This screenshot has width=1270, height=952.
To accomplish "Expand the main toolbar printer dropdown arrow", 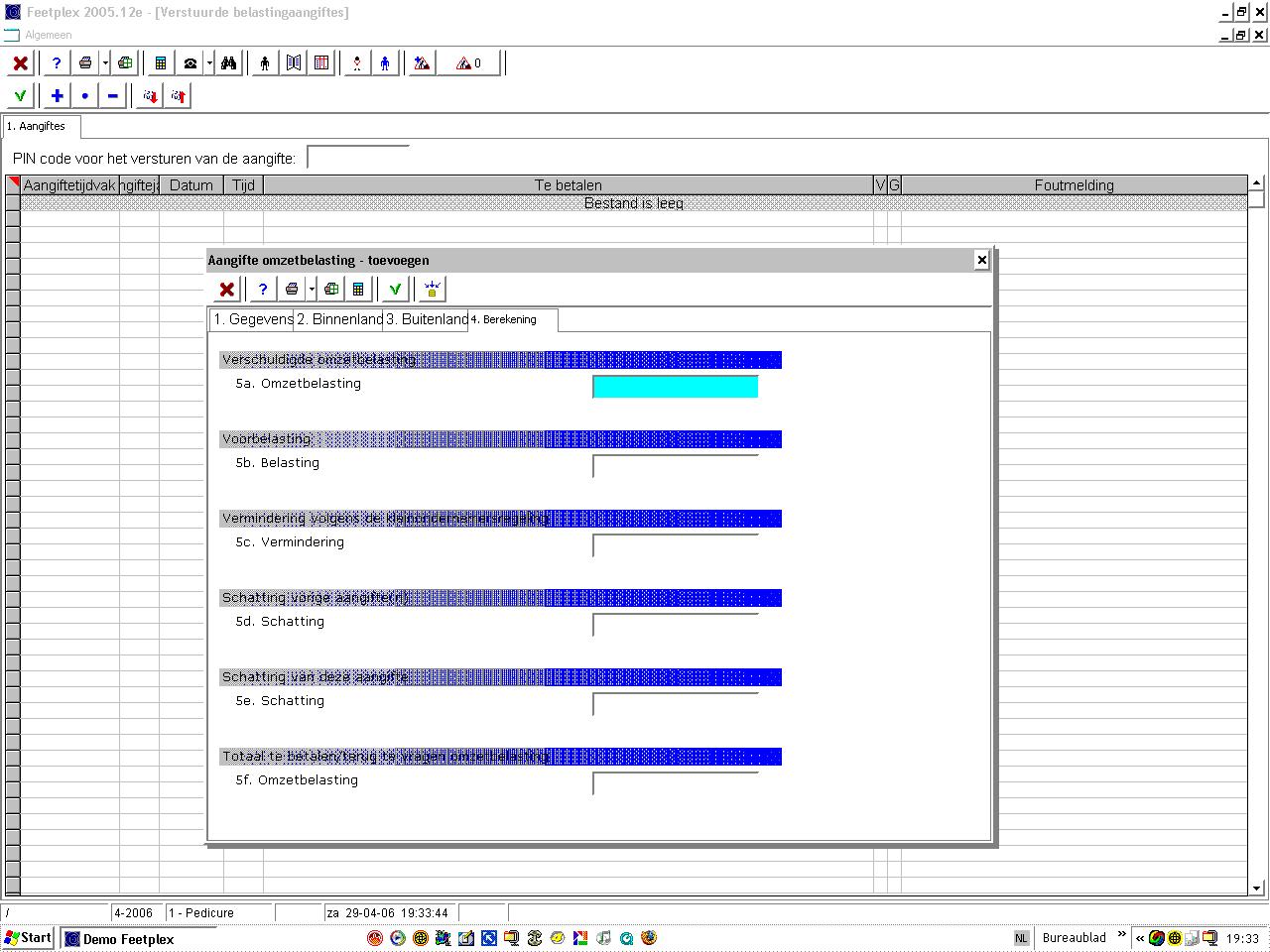I will (105, 63).
